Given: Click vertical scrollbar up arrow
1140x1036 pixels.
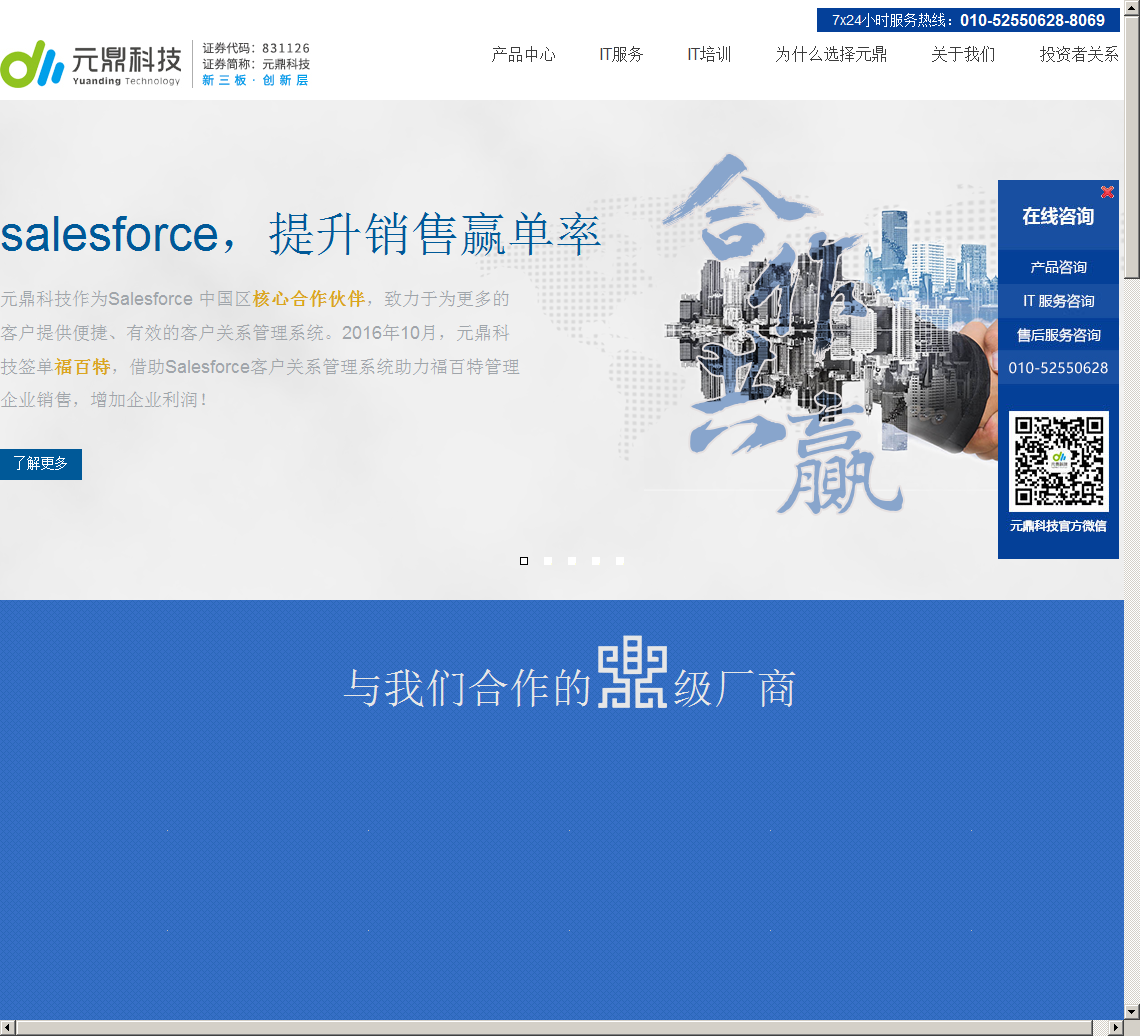Looking at the screenshot, I should [1132, 7].
